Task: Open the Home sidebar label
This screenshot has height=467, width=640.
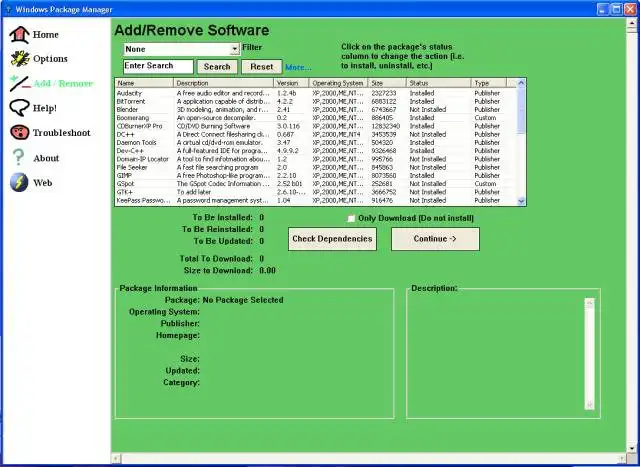Action: tap(46, 35)
